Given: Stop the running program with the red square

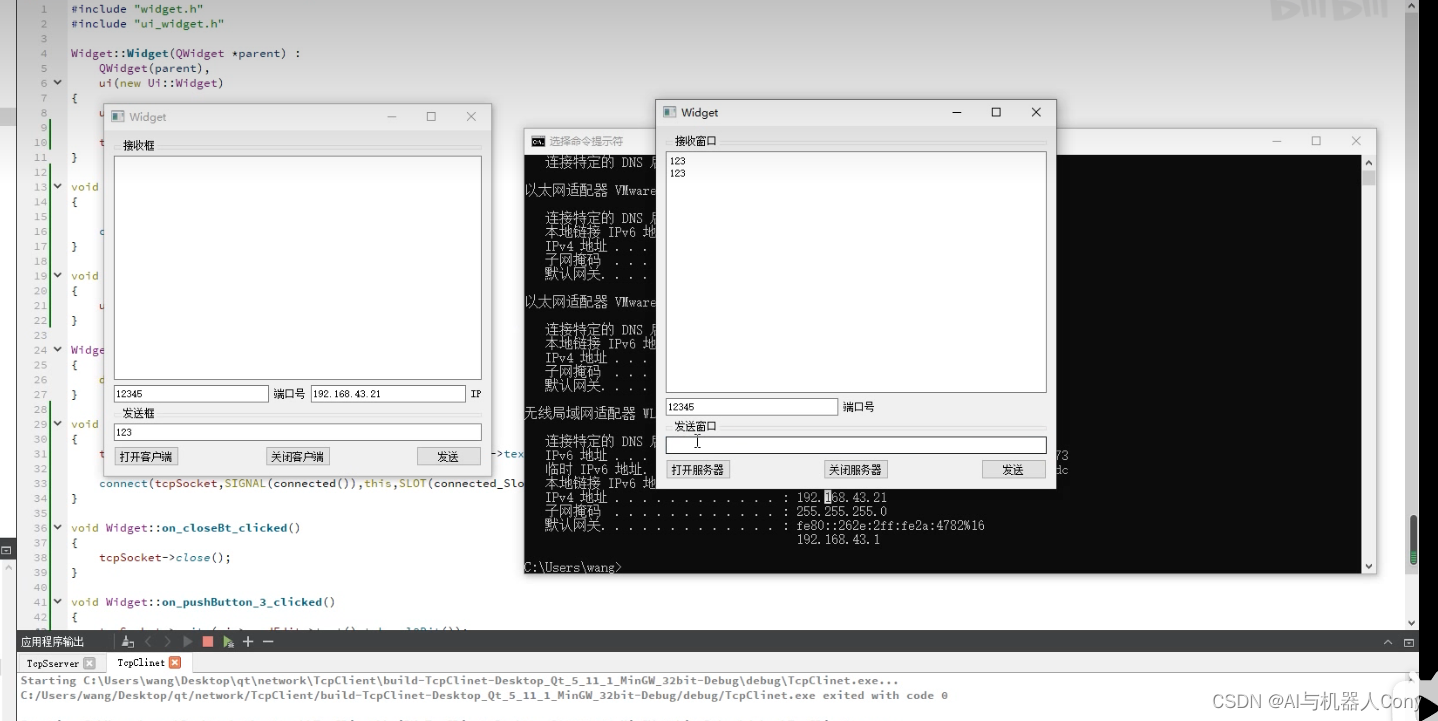Looking at the screenshot, I should tap(208, 642).
